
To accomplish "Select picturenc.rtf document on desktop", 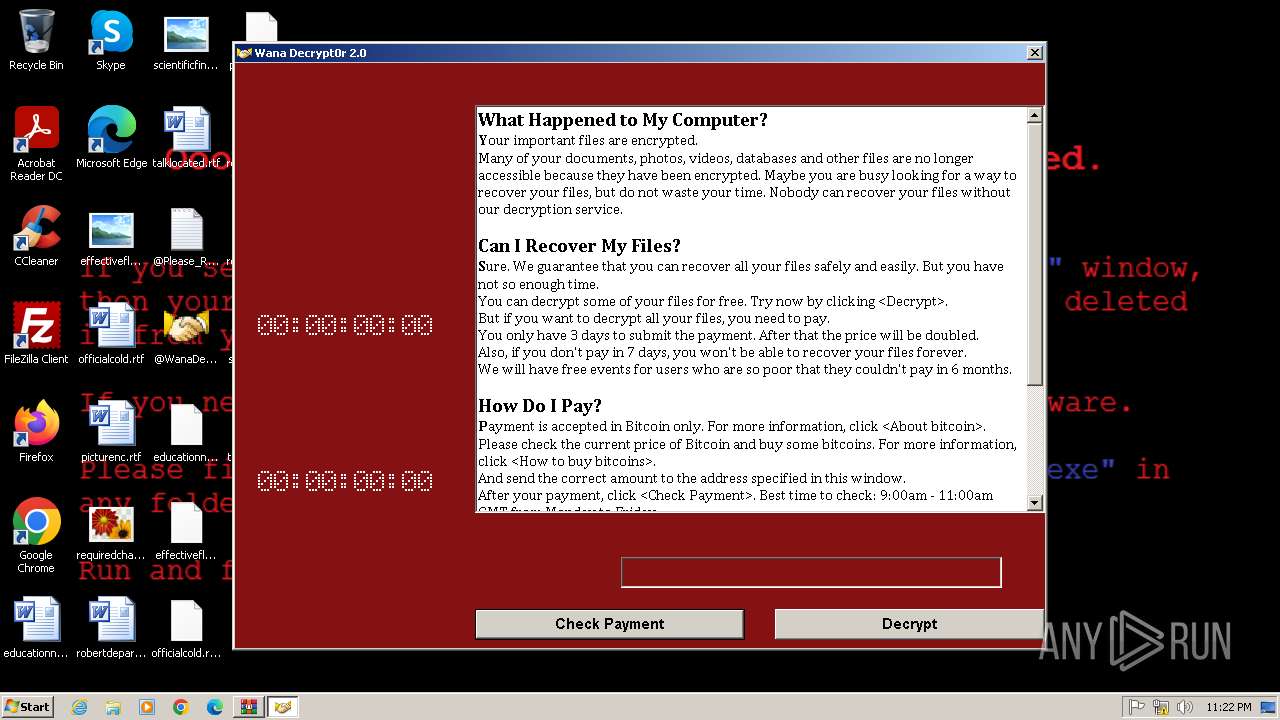I will [111, 432].
